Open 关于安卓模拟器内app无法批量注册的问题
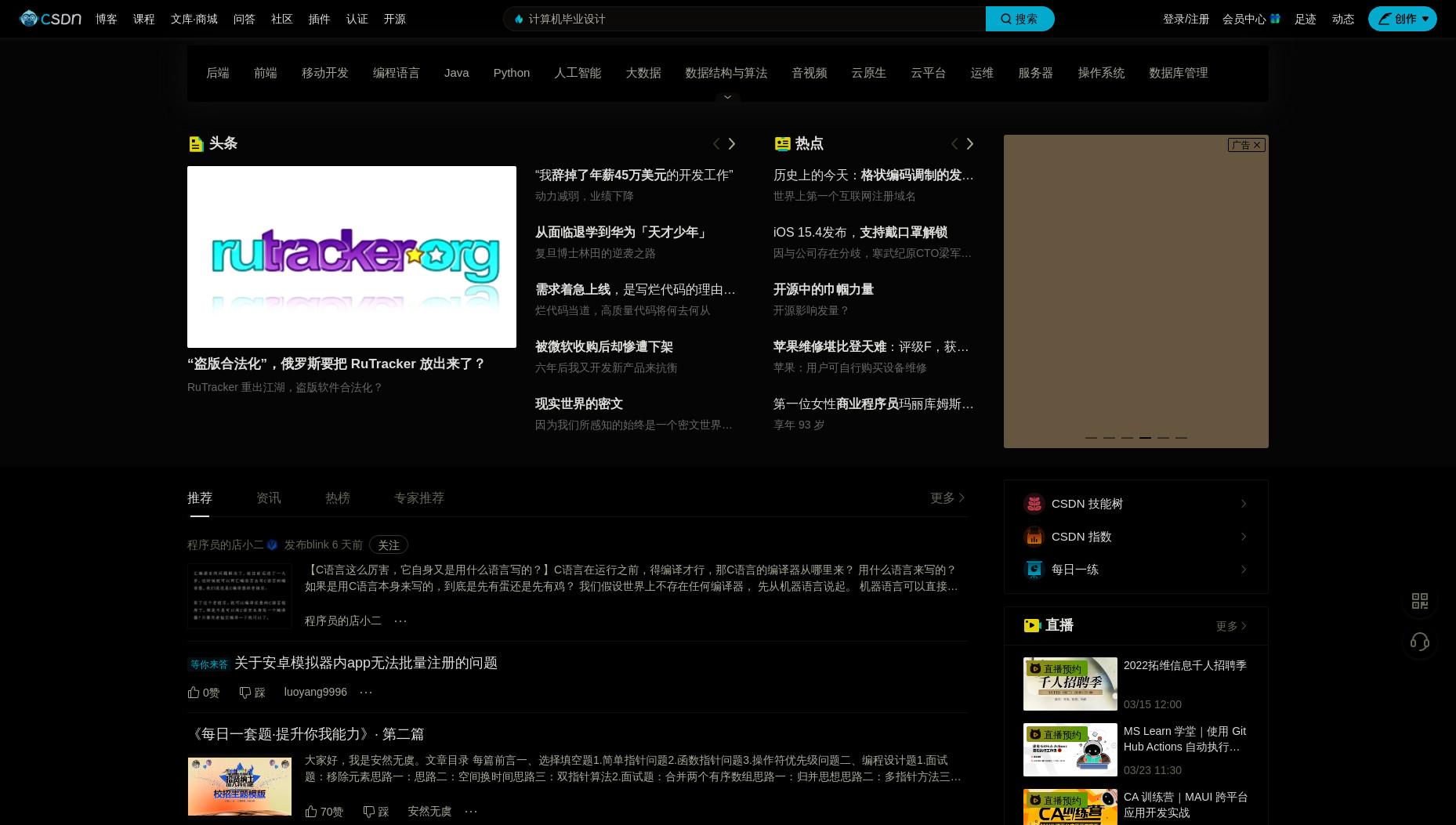 [366, 664]
